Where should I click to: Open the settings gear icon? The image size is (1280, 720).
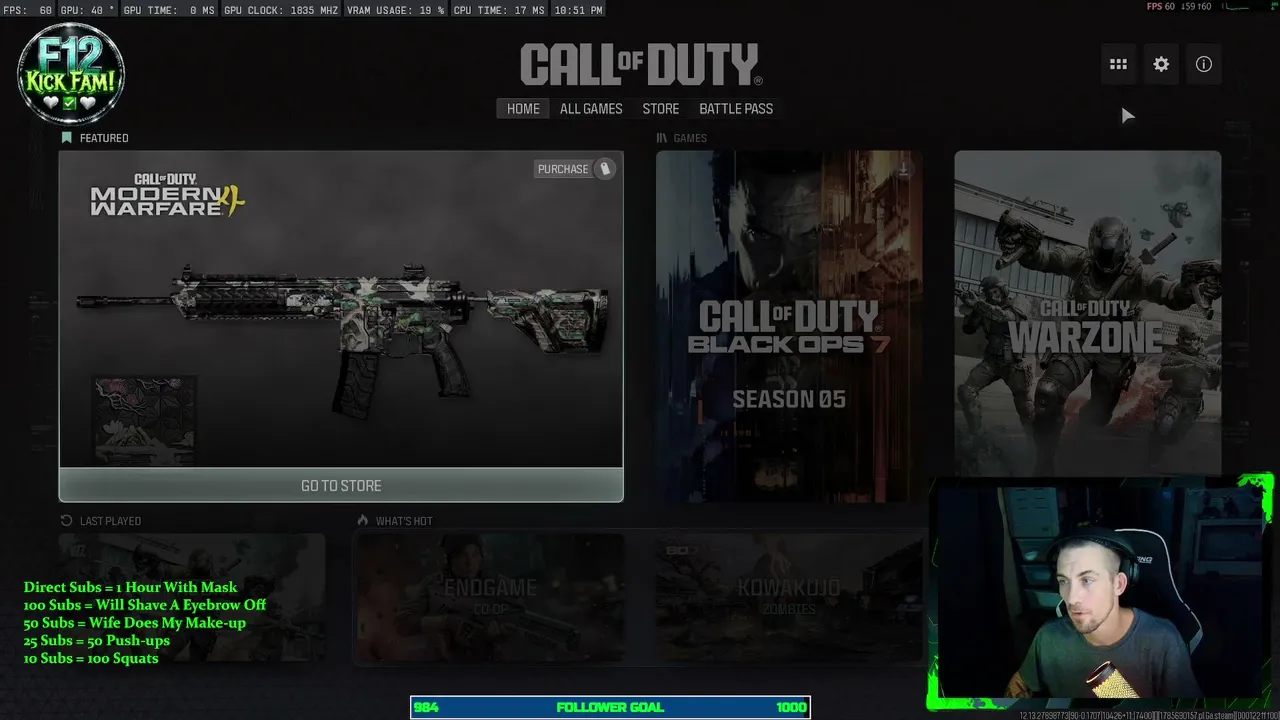1161,64
